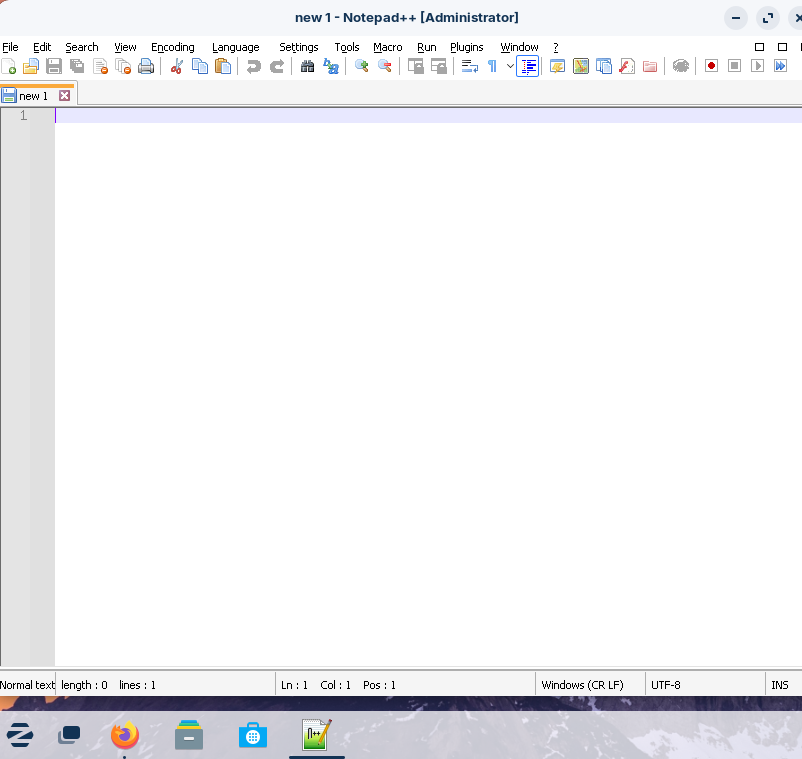Open the user-defined language dialog icon

pyautogui.click(x=558, y=66)
